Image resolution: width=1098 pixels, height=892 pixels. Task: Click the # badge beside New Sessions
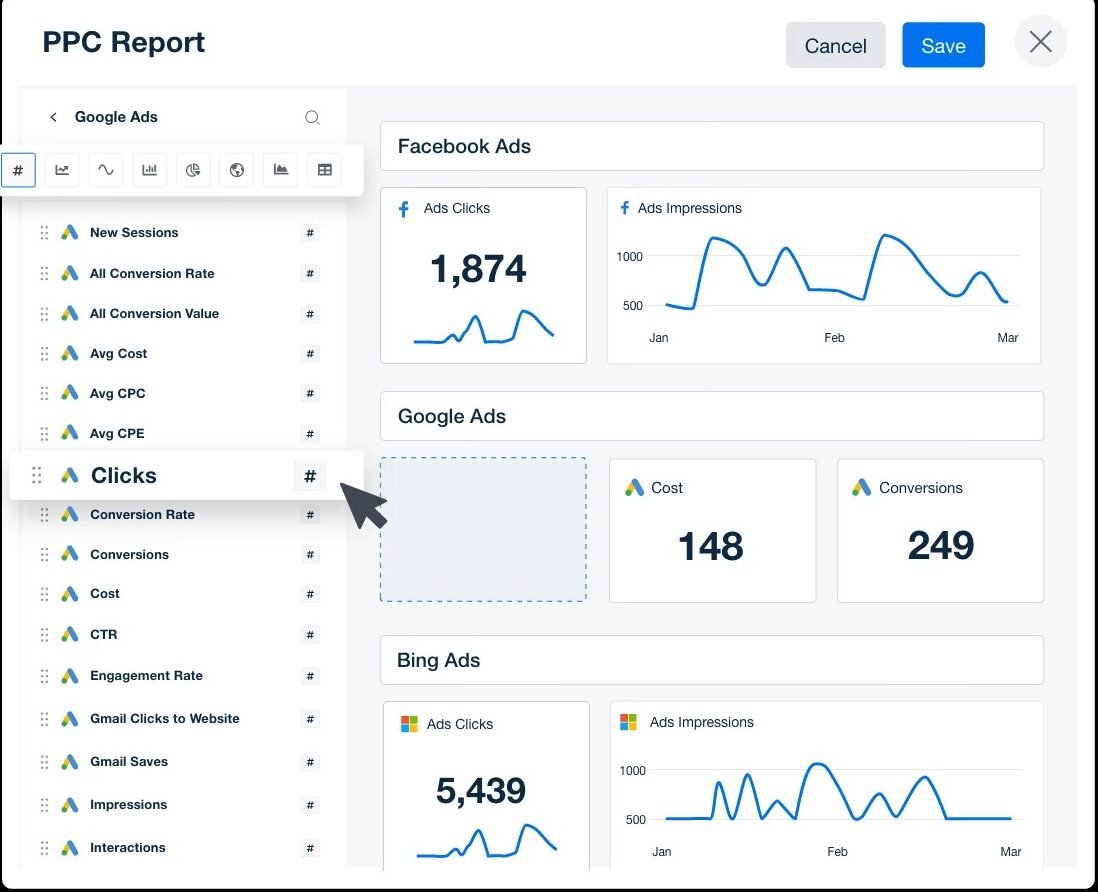[x=310, y=233]
